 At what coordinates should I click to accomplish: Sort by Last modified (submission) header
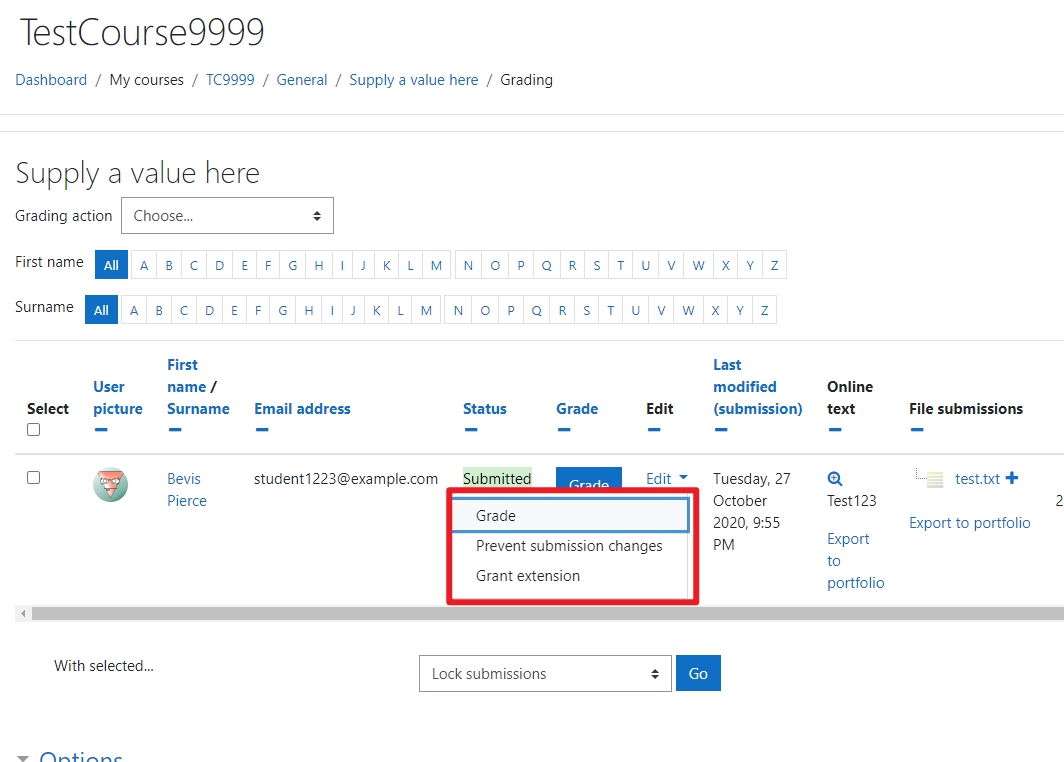point(757,387)
